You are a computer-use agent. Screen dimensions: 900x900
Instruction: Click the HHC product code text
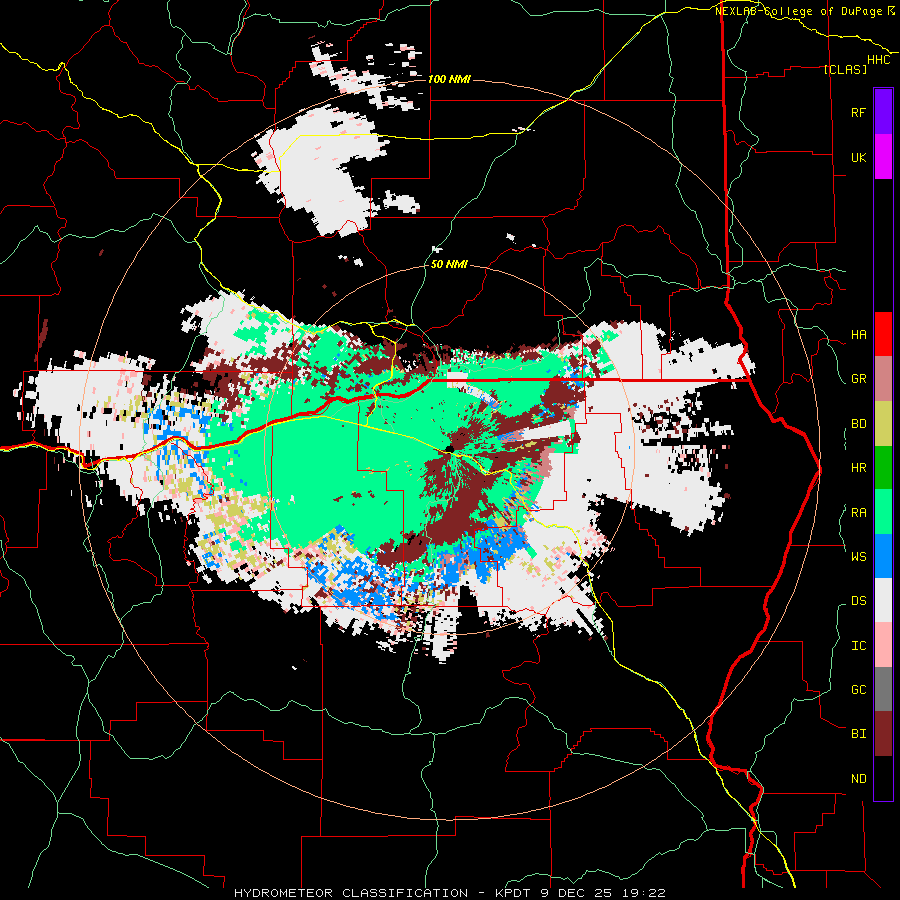pos(879,60)
